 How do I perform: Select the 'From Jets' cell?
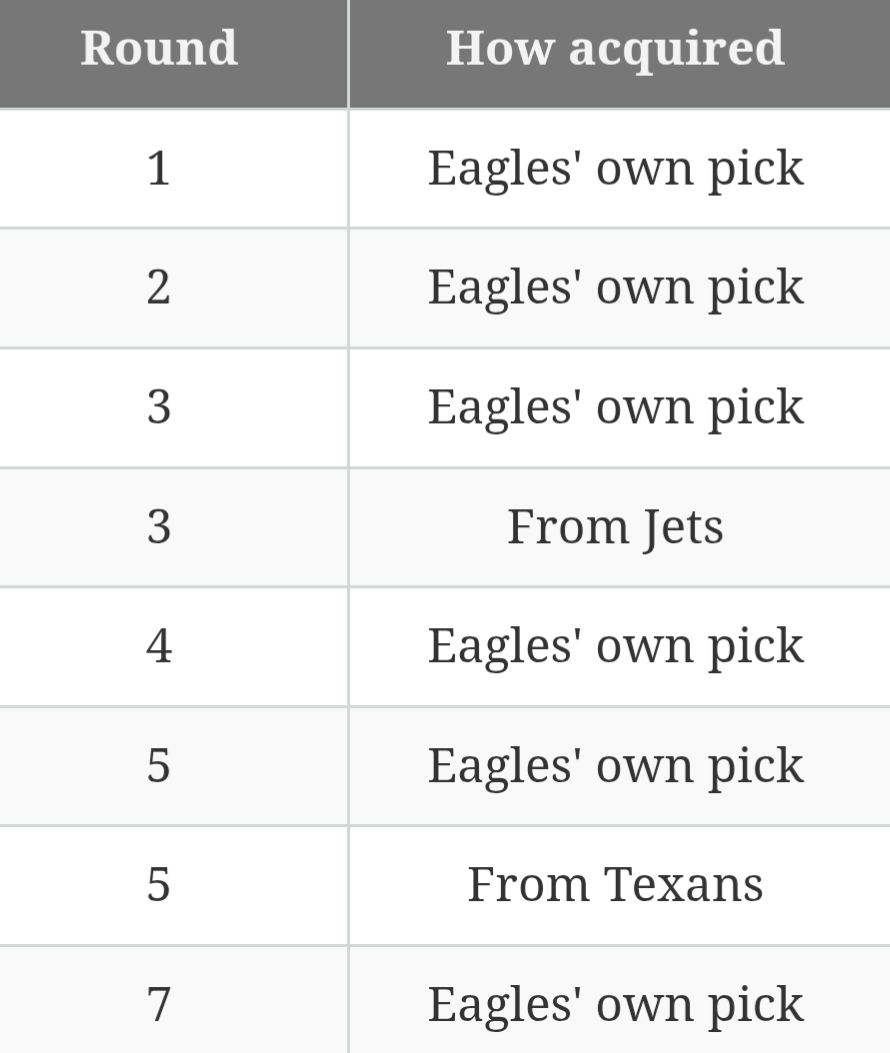click(615, 526)
